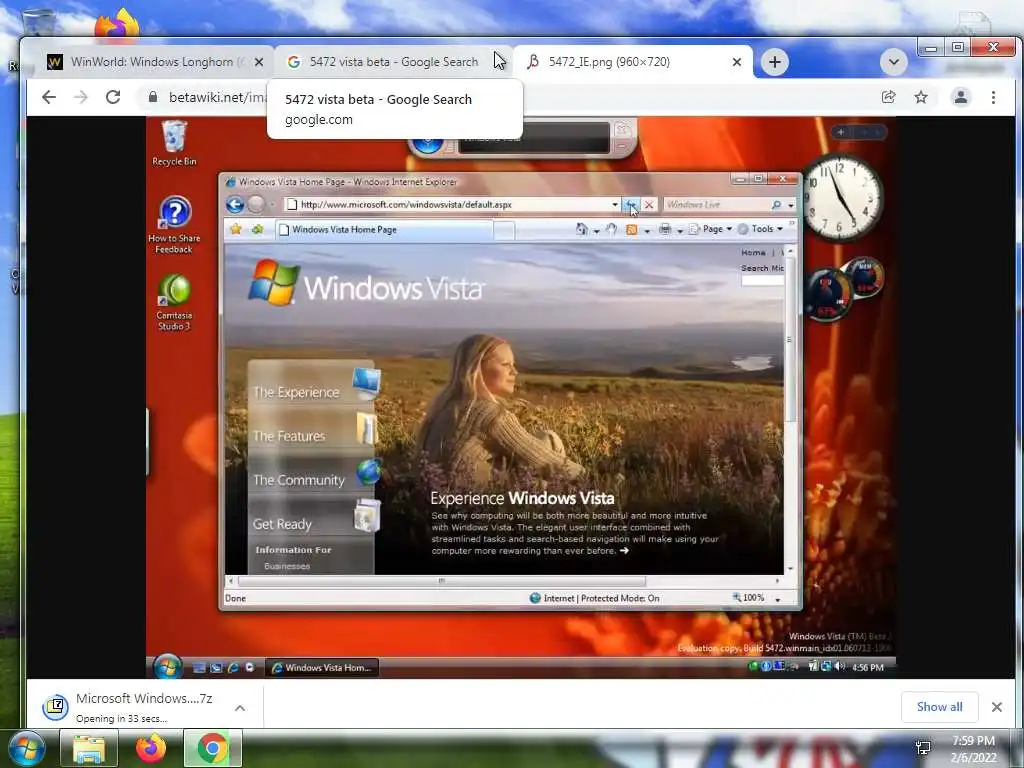Click The Experience link on the Vista page
The image size is (1024, 768).
[x=296, y=392]
